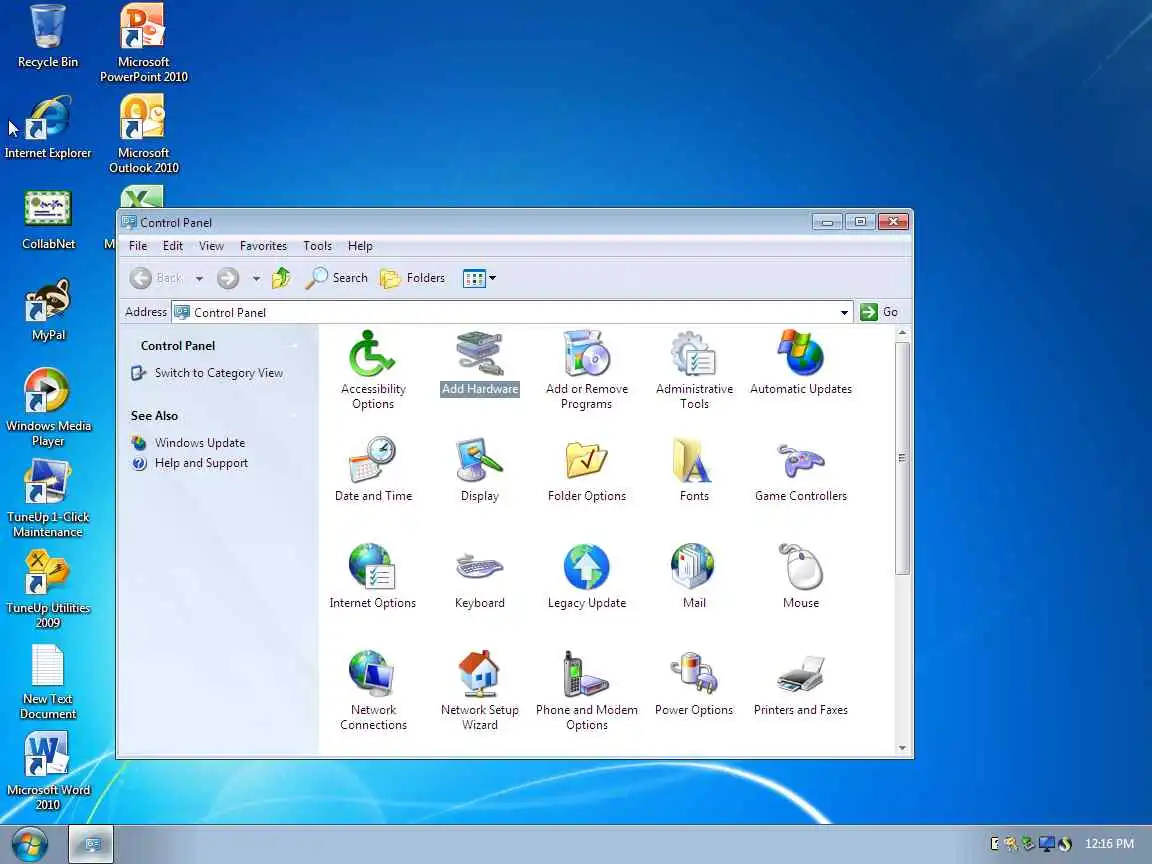This screenshot has width=1152, height=864.
Task: Open the File menu
Action: coord(138,246)
